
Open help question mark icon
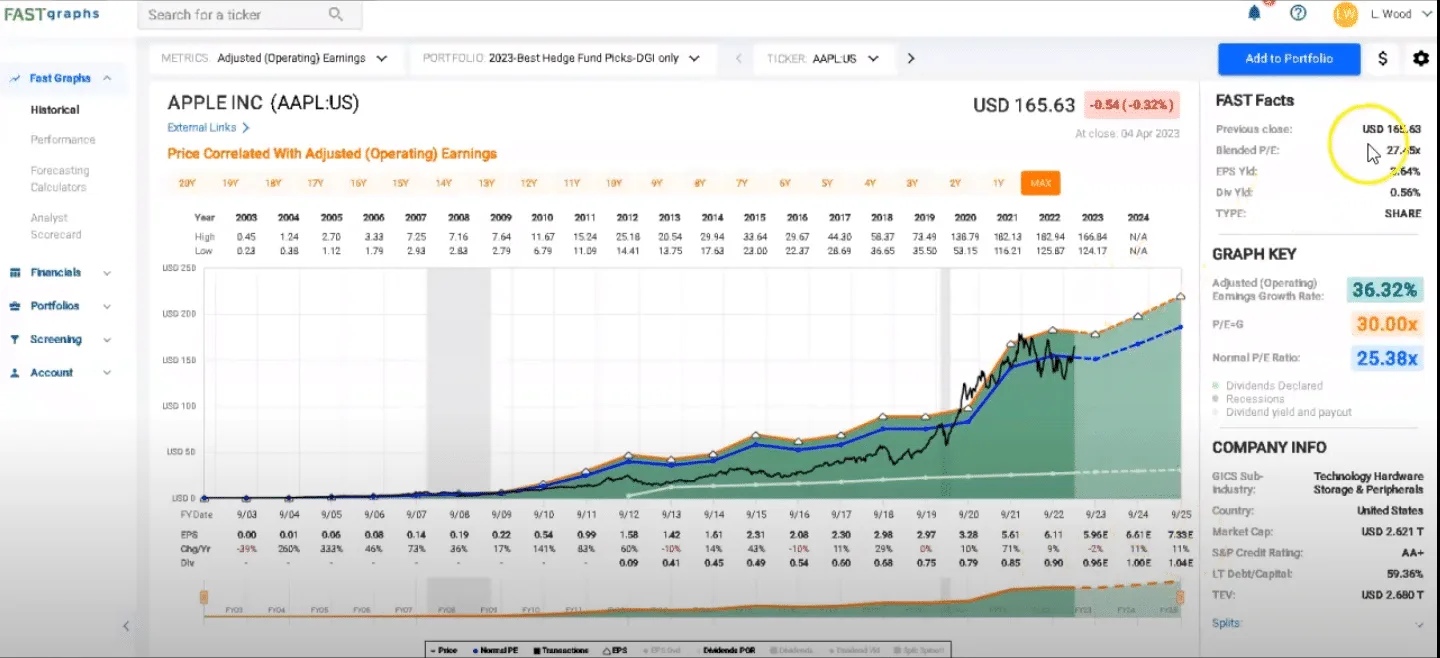pos(1298,13)
